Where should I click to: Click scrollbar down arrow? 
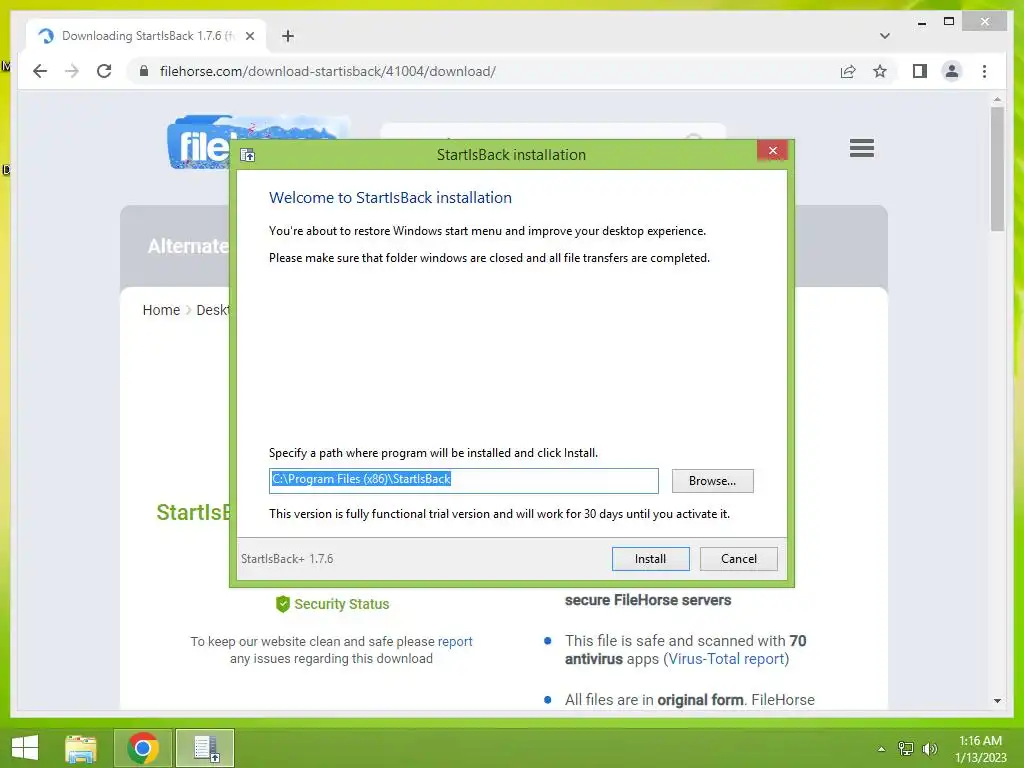click(x=997, y=701)
